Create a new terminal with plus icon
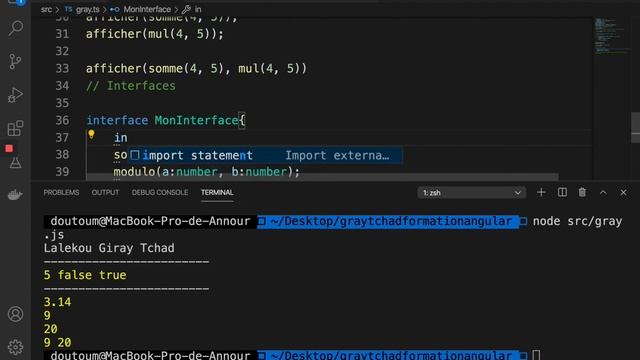The image size is (640, 360). pyautogui.click(x=541, y=192)
